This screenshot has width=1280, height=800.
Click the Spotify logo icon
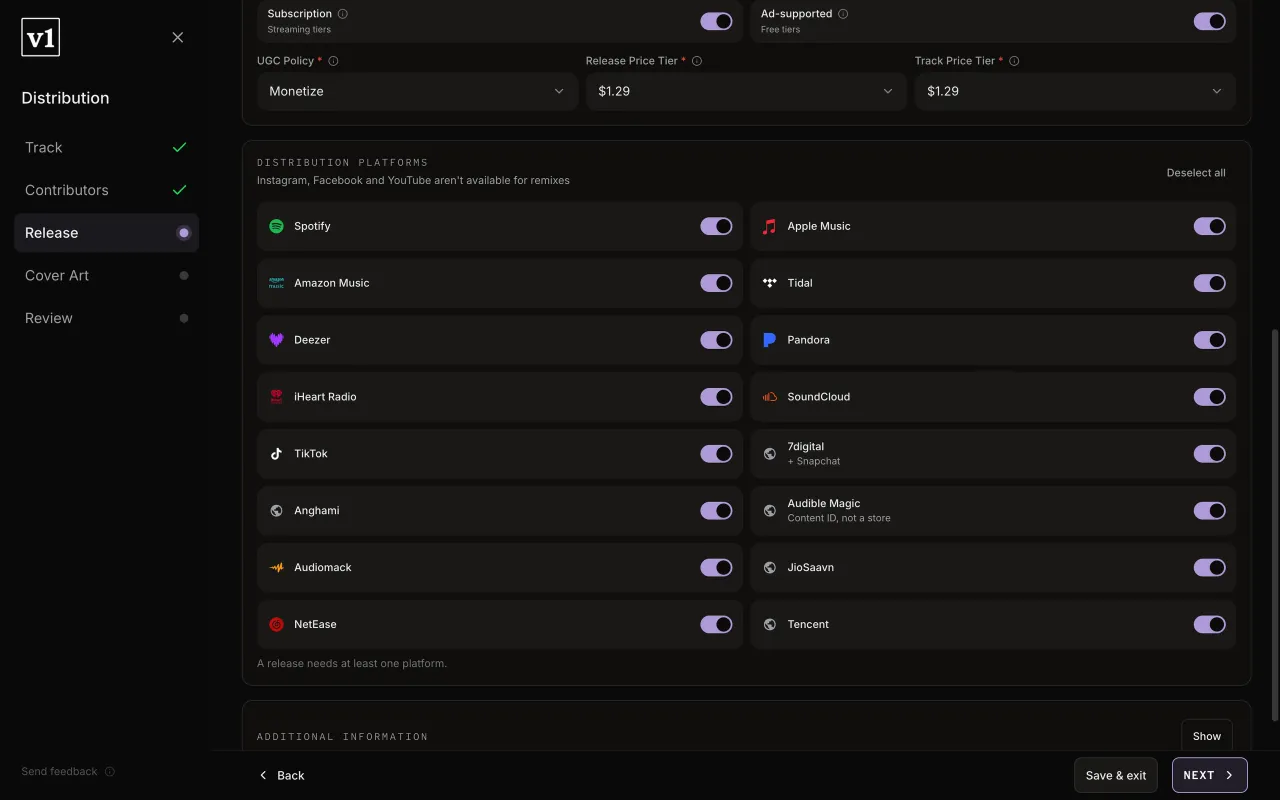pyautogui.click(x=277, y=226)
